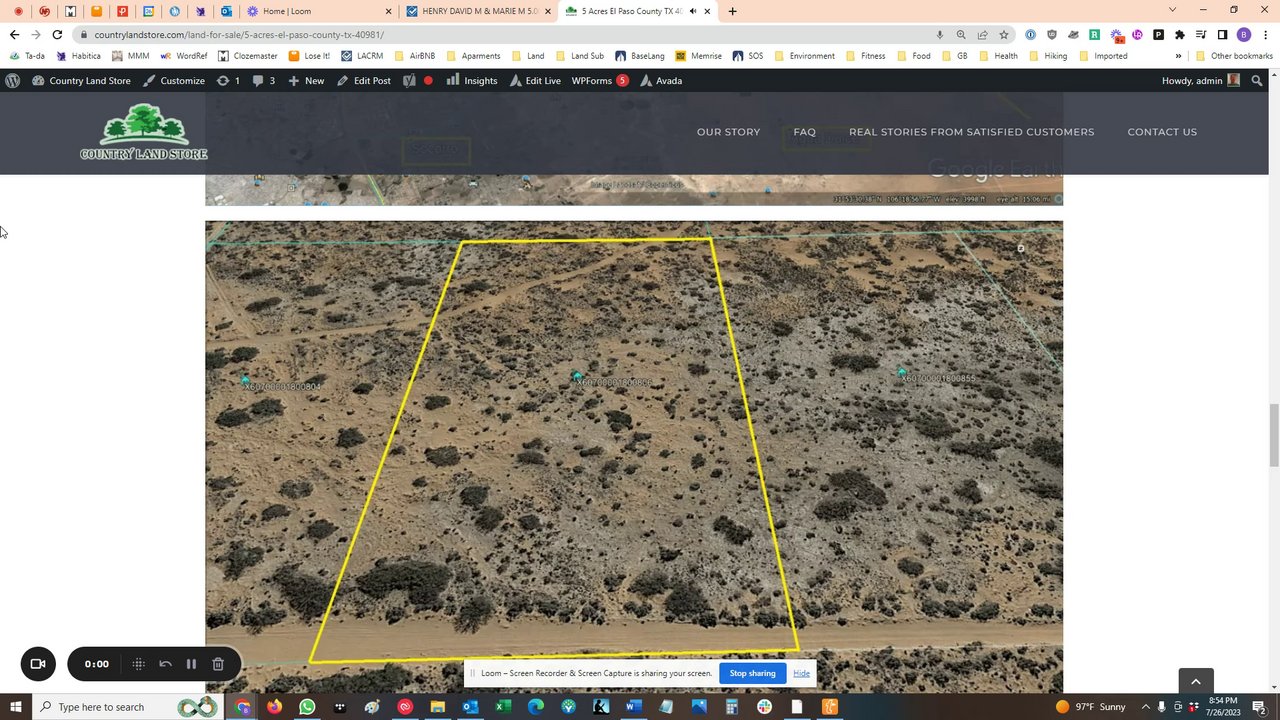Click Edit Post in admin bar
Screen dimensions: 1280x720
point(364,81)
